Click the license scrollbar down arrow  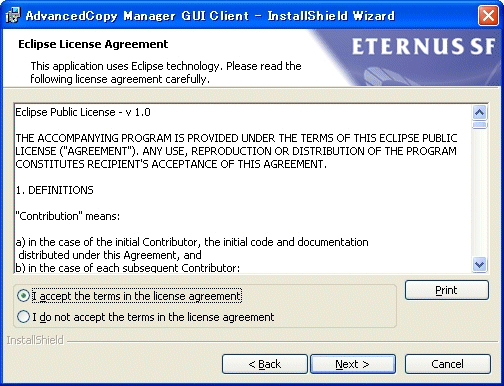480,265
